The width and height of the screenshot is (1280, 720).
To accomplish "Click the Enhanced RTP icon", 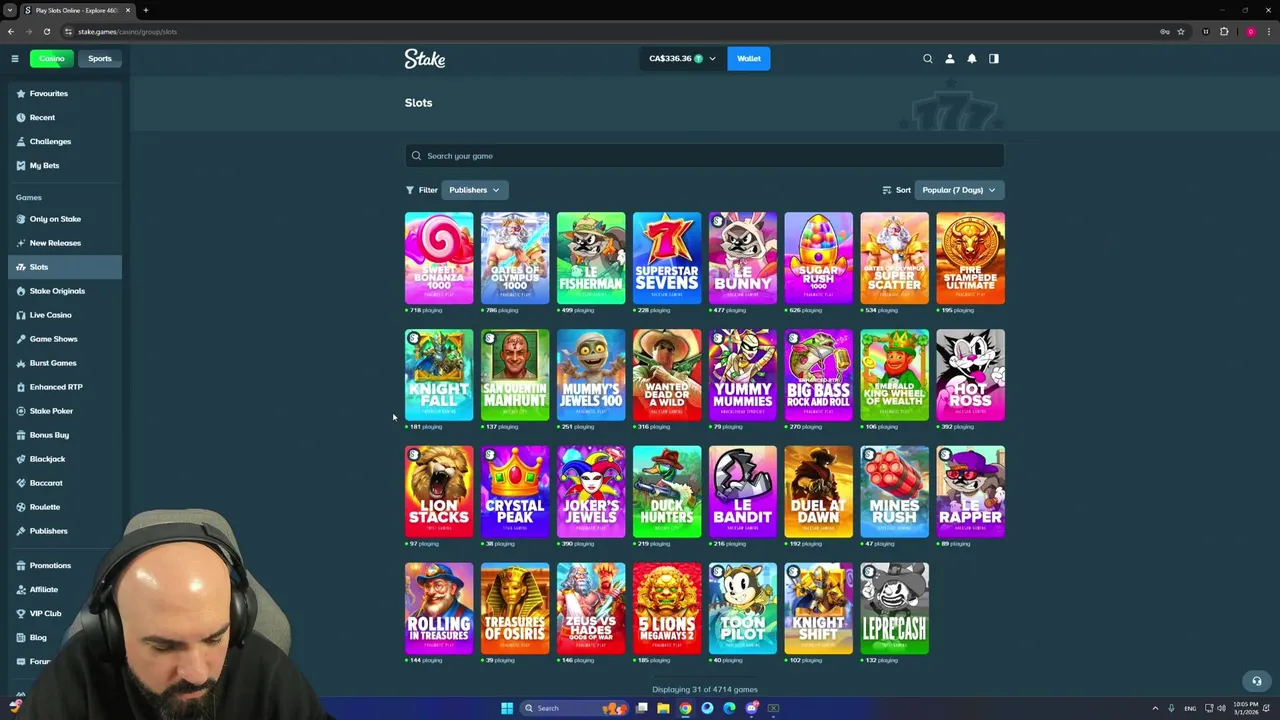I will [21, 387].
